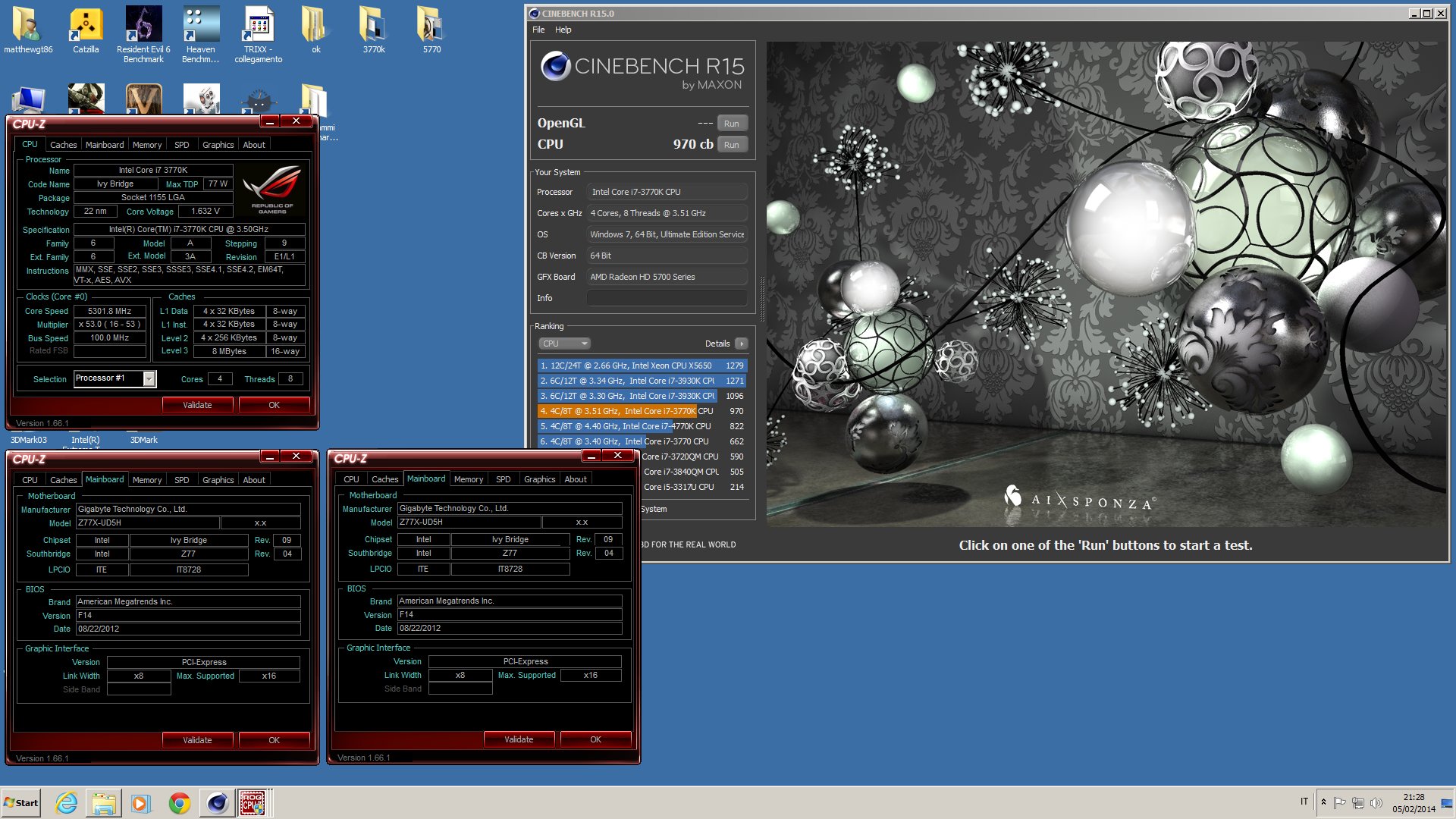Select the armored soldier game shortcut icon
The image size is (1456, 819).
86,99
